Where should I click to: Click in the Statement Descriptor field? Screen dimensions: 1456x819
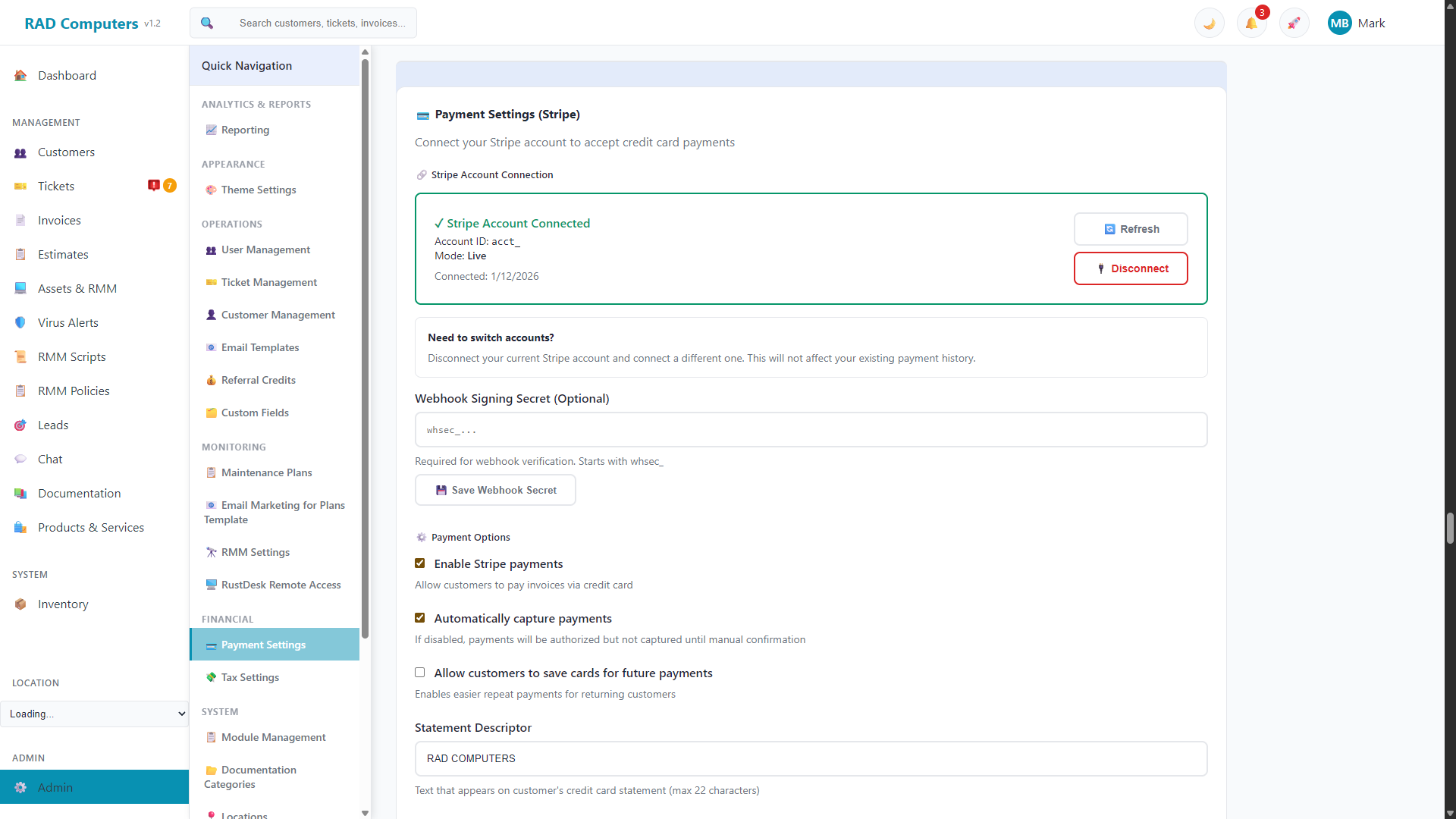pyautogui.click(x=810, y=758)
